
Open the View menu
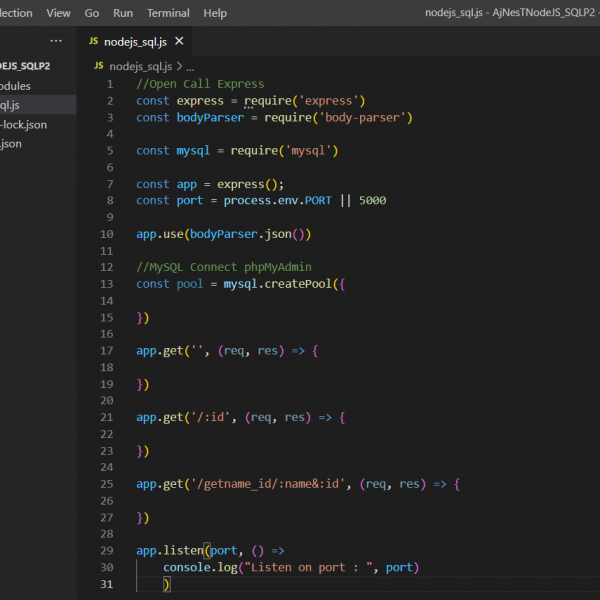59,13
